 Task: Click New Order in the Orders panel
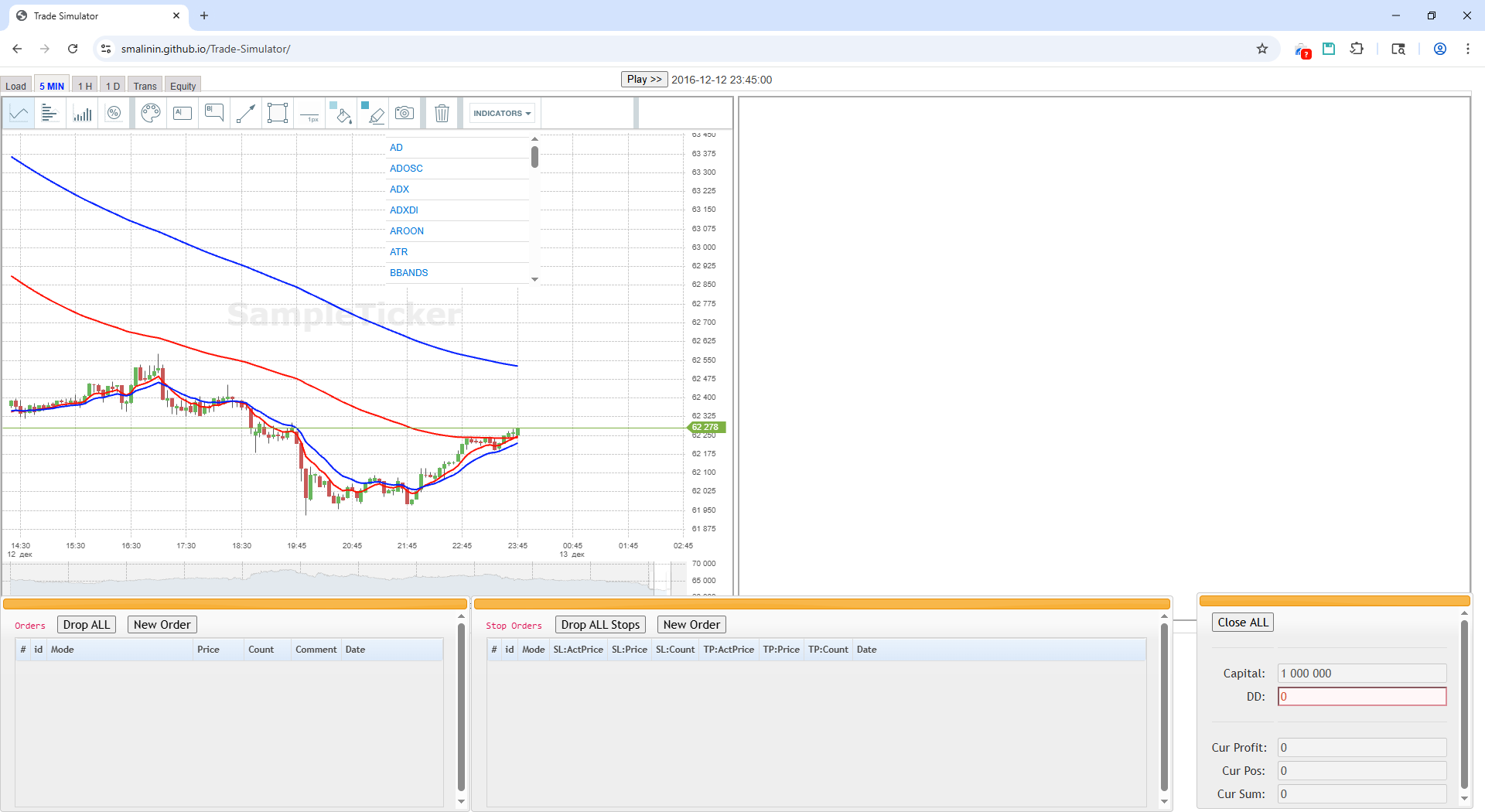click(162, 624)
